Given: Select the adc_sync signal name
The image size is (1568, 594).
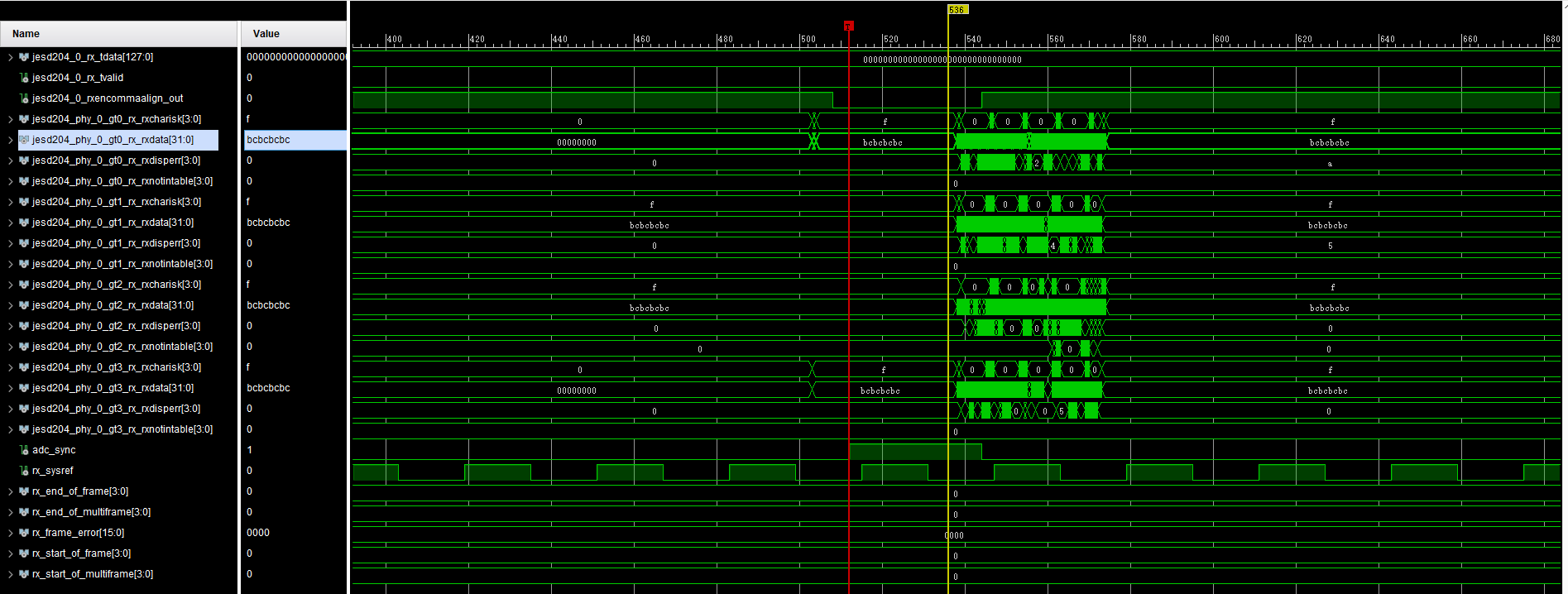Looking at the screenshot, I should (54, 450).
